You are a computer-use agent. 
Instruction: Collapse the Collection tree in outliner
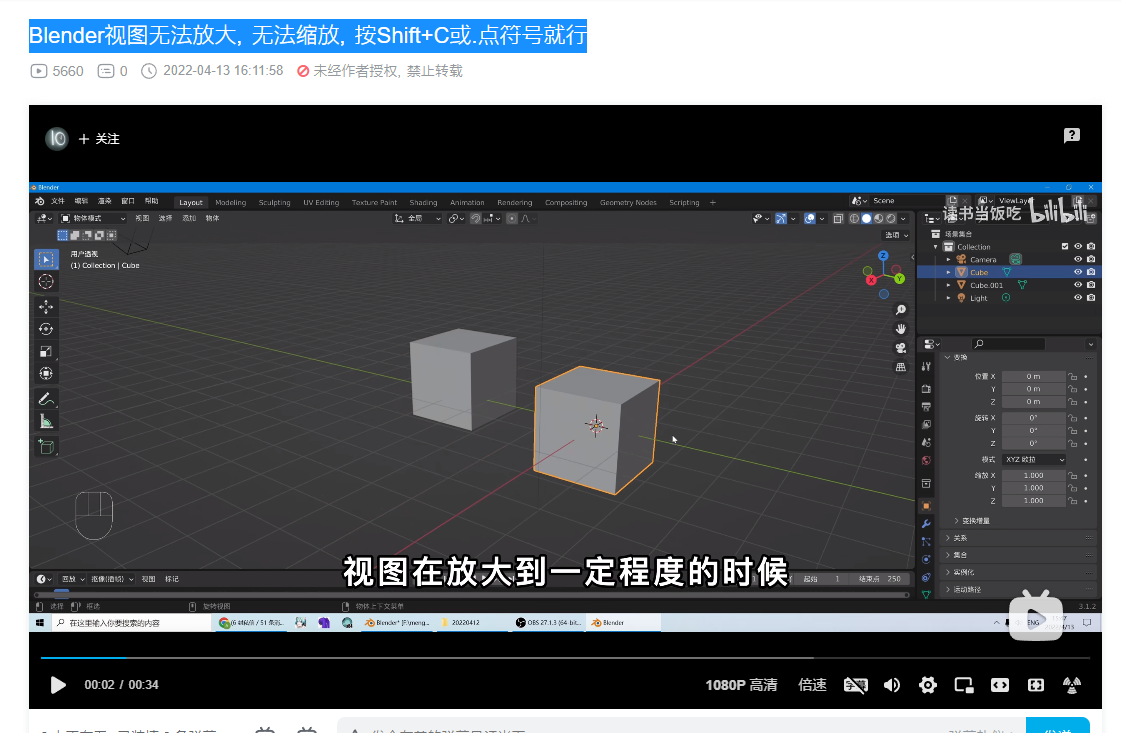[x=936, y=247]
